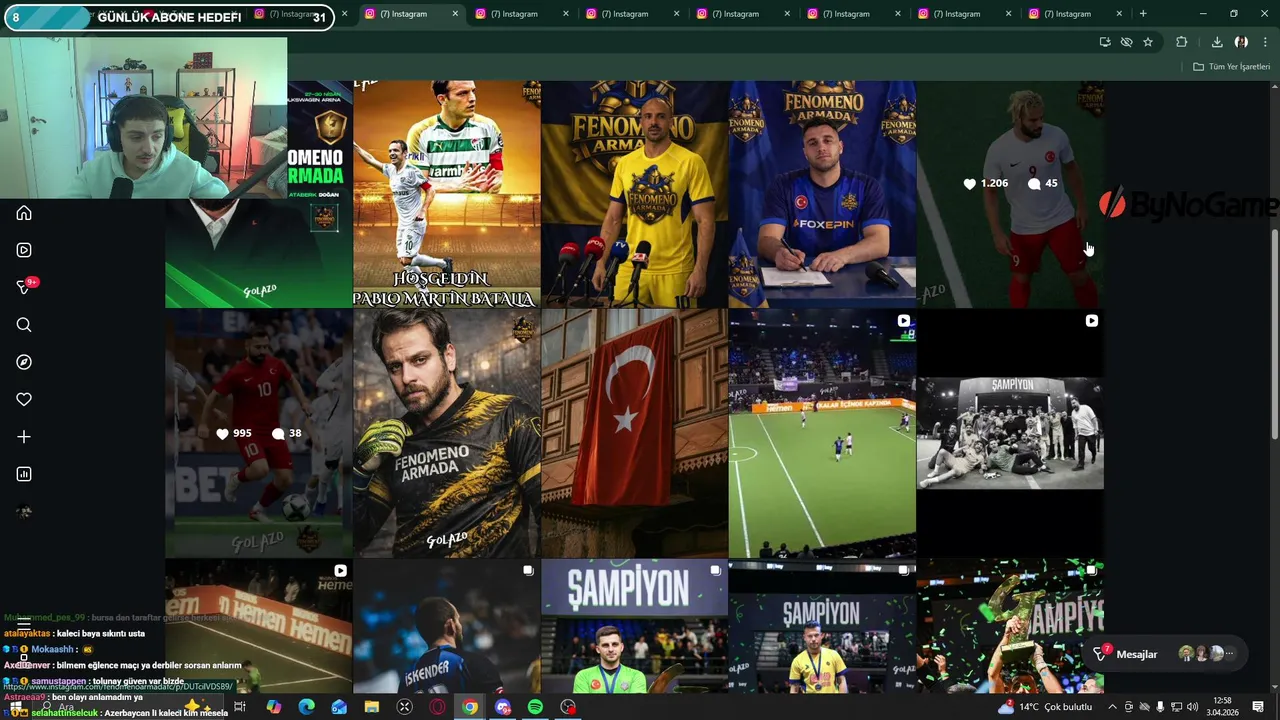This screenshot has height=720, width=1280.
Task: Click the install-app icon in address bar
Action: click(x=1105, y=42)
